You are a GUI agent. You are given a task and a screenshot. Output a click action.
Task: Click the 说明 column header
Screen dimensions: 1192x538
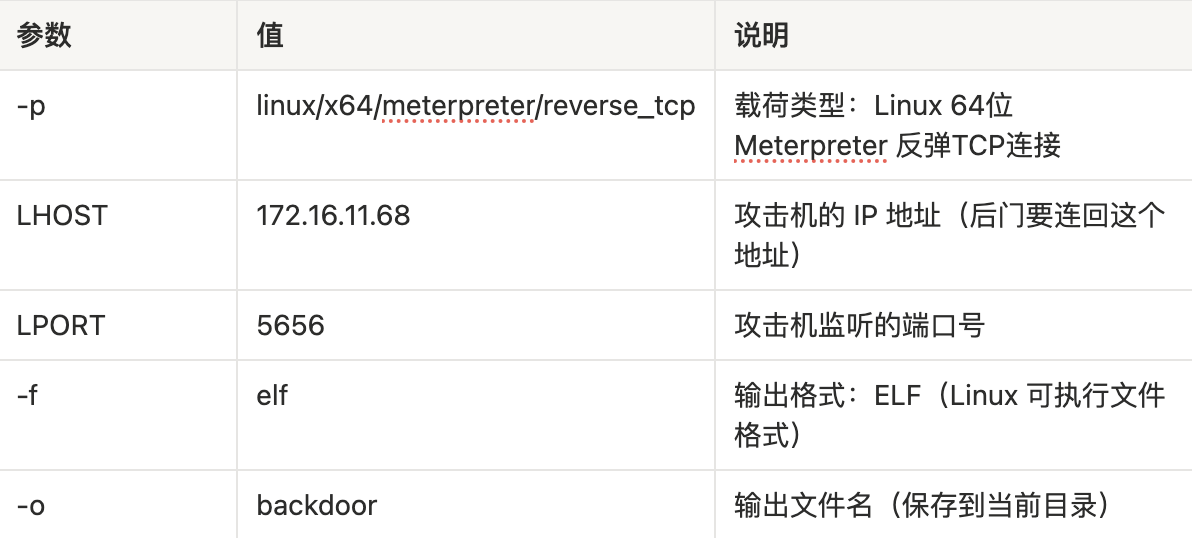tap(761, 36)
